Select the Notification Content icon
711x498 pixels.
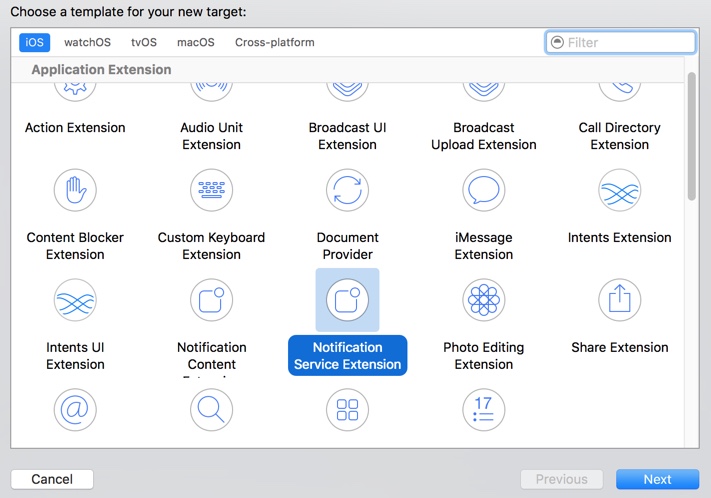pos(211,300)
